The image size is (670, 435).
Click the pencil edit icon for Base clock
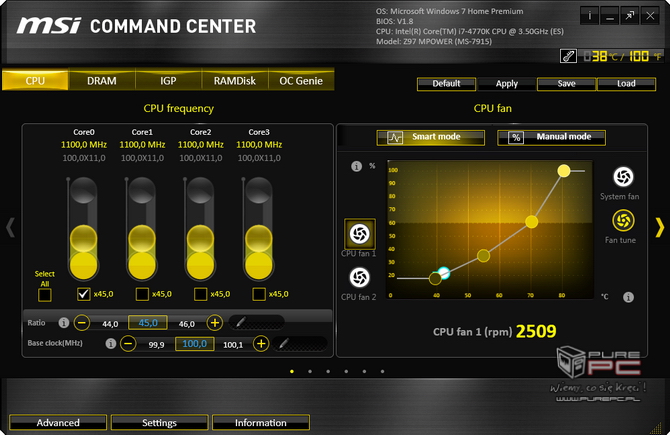300,343
